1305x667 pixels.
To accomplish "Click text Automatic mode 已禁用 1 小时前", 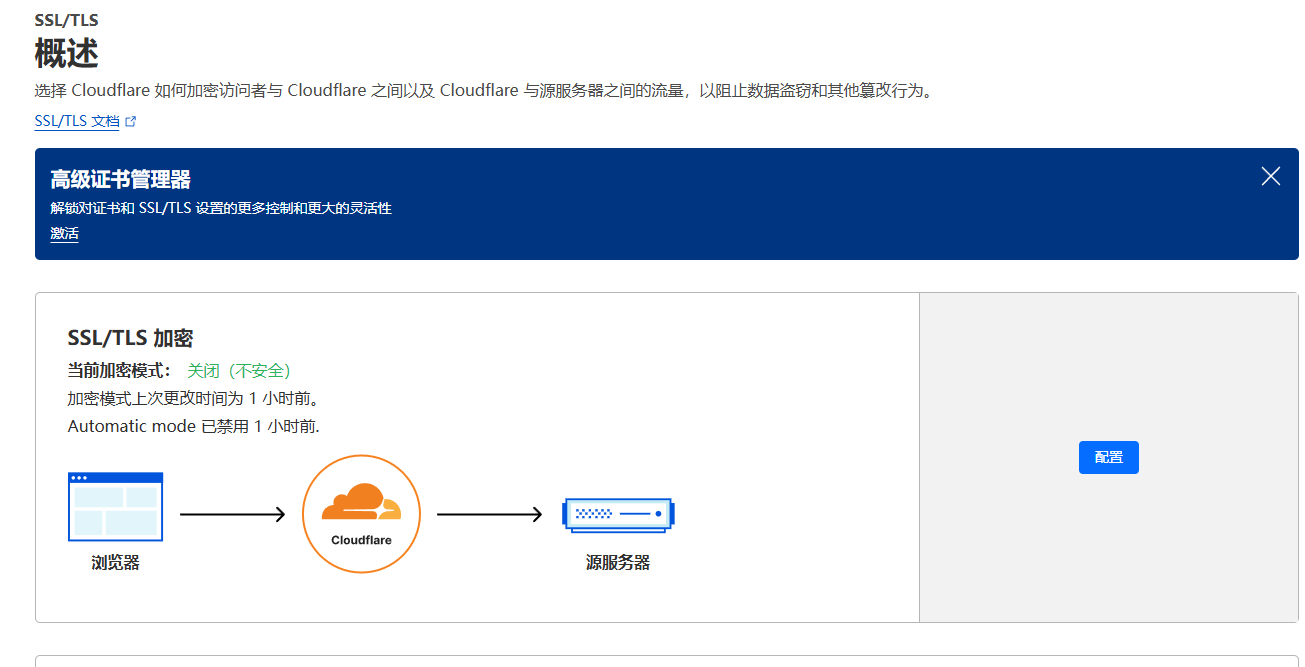I will [193, 426].
